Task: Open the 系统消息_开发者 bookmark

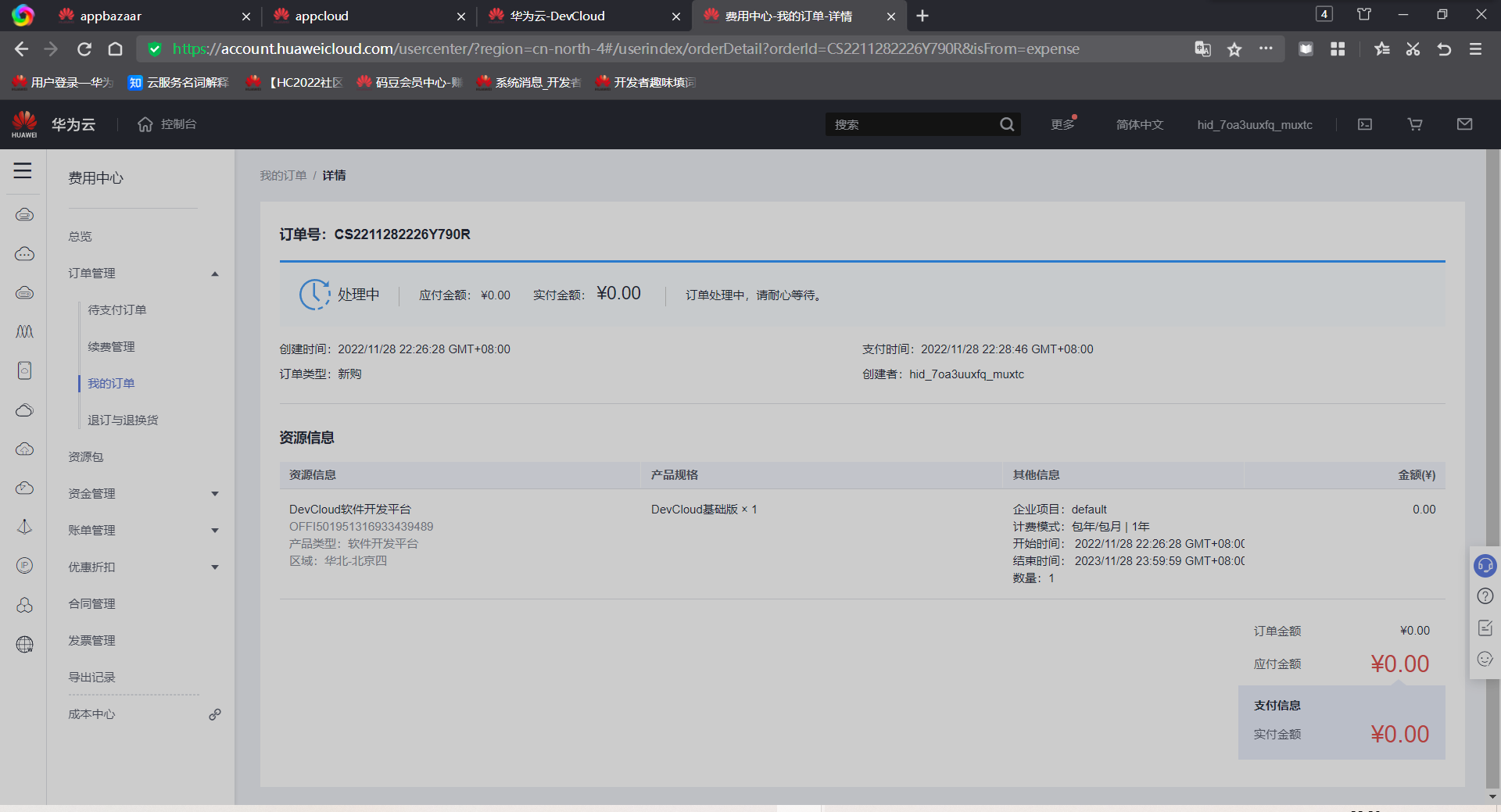Action: click(528, 82)
